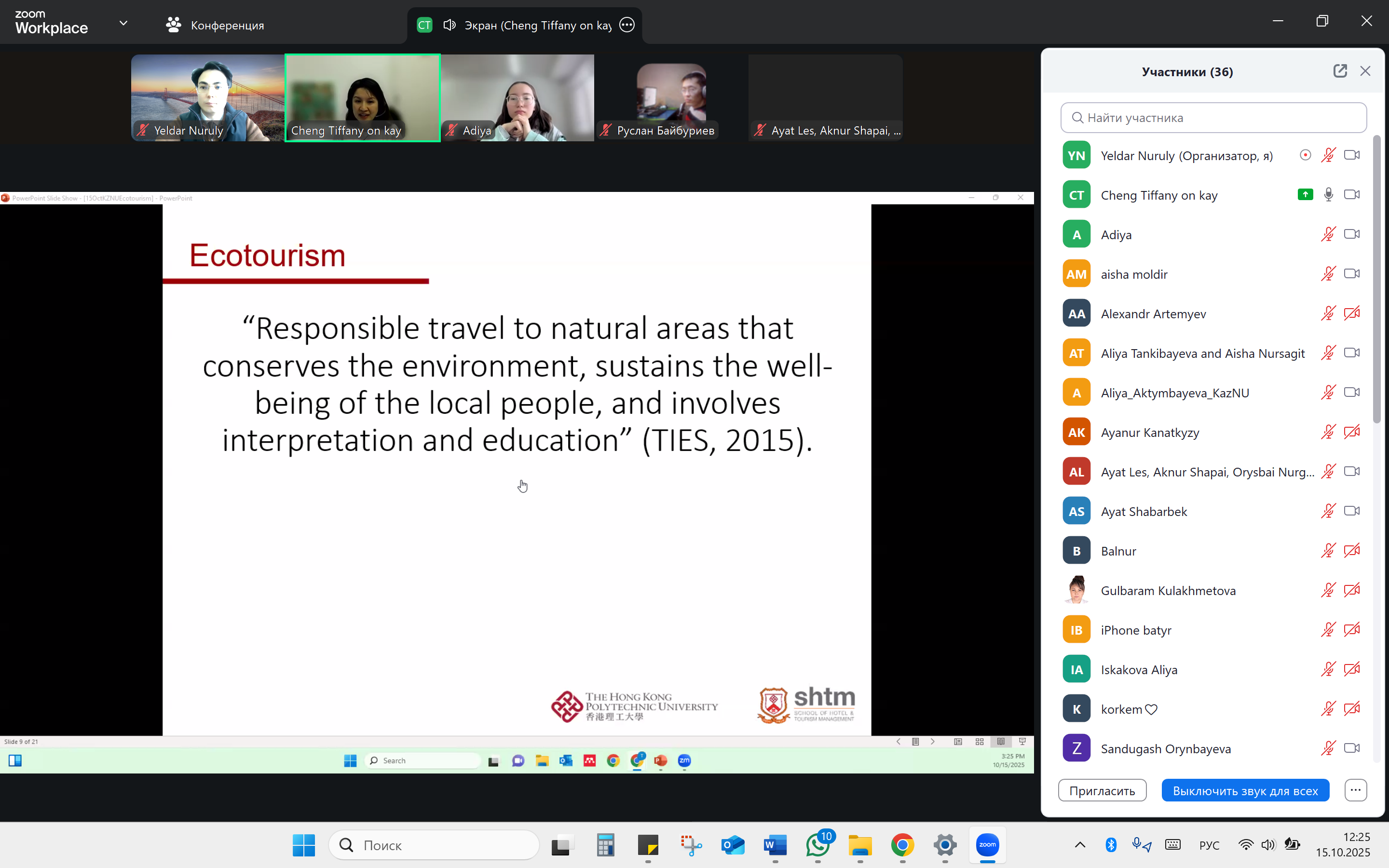Toggle Alexandr Artemyev's disabled camera icon
This screenshot has width=1389, height=868.
coord(1352,313)
